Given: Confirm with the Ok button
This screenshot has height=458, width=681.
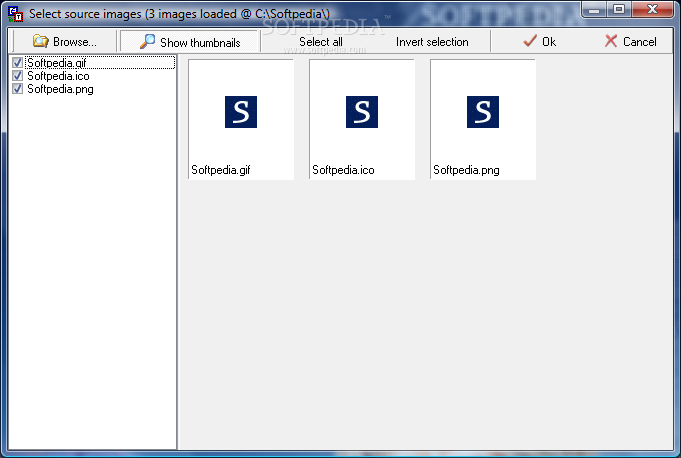Looking at the screenshot, I should click(539, 42).
